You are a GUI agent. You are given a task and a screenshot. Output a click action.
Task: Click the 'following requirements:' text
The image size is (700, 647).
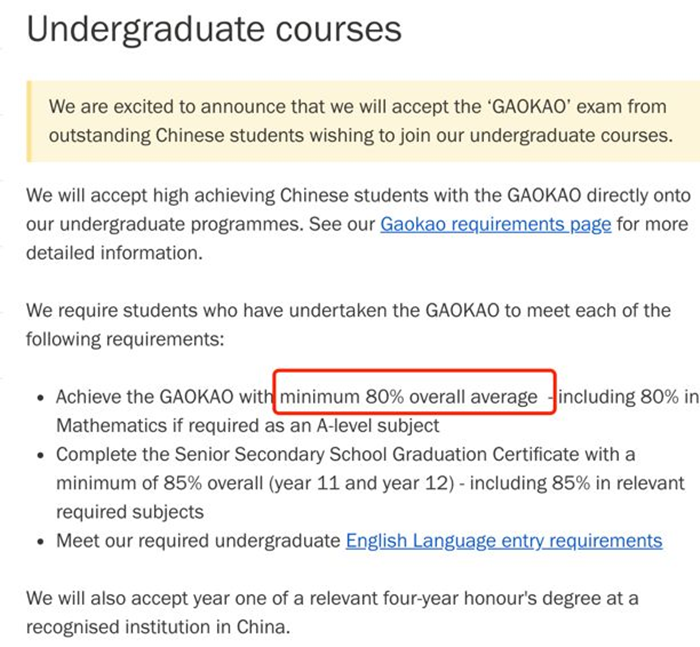[x=125, y=339]
